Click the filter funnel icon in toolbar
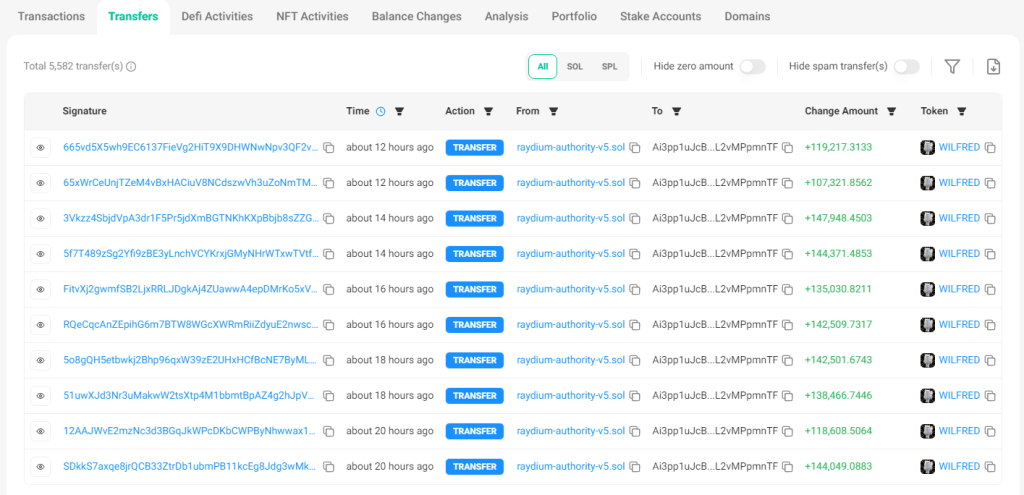Screen dimensions: 1024x495 click(952, 66)
